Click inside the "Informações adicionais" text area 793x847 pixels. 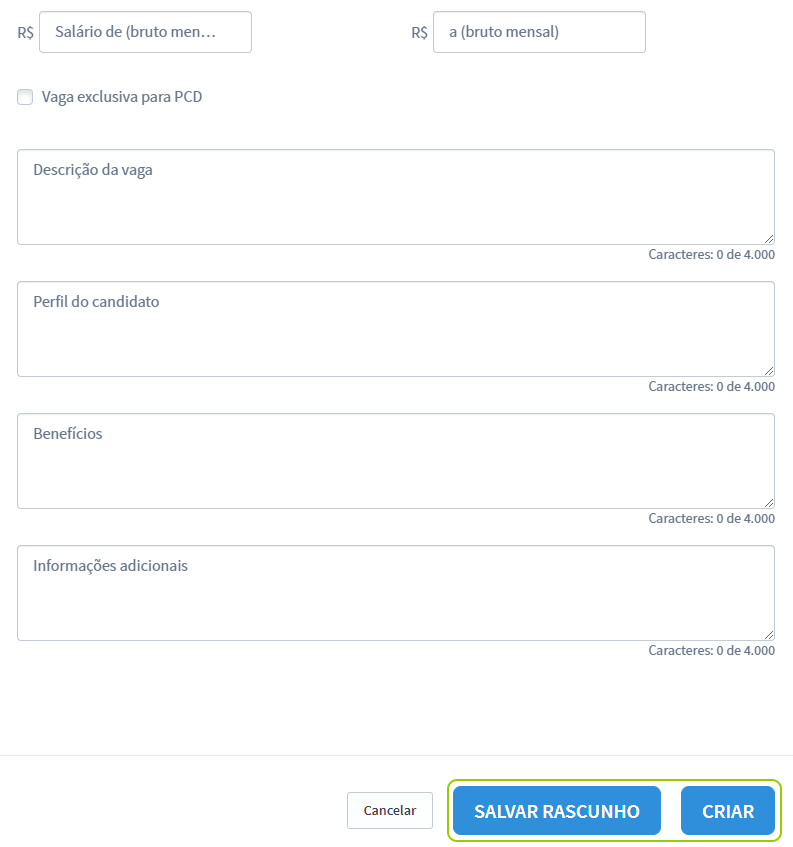click(x=395, y=593)
